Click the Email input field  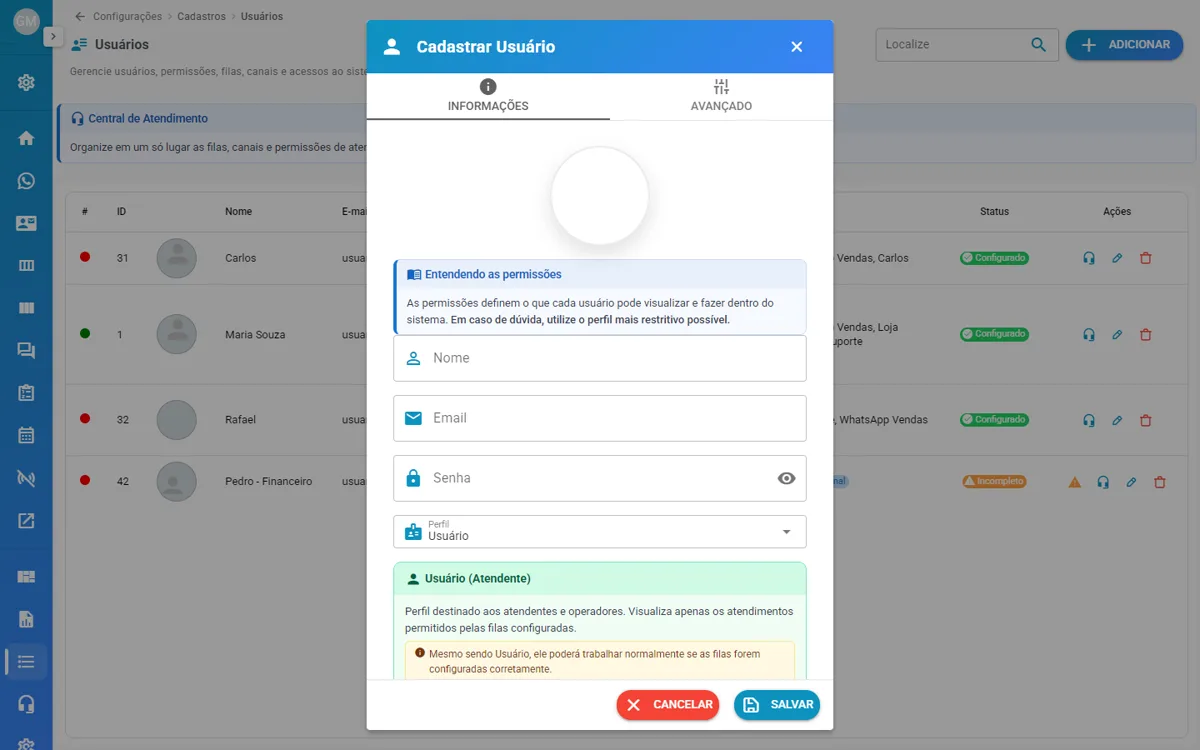600,418
